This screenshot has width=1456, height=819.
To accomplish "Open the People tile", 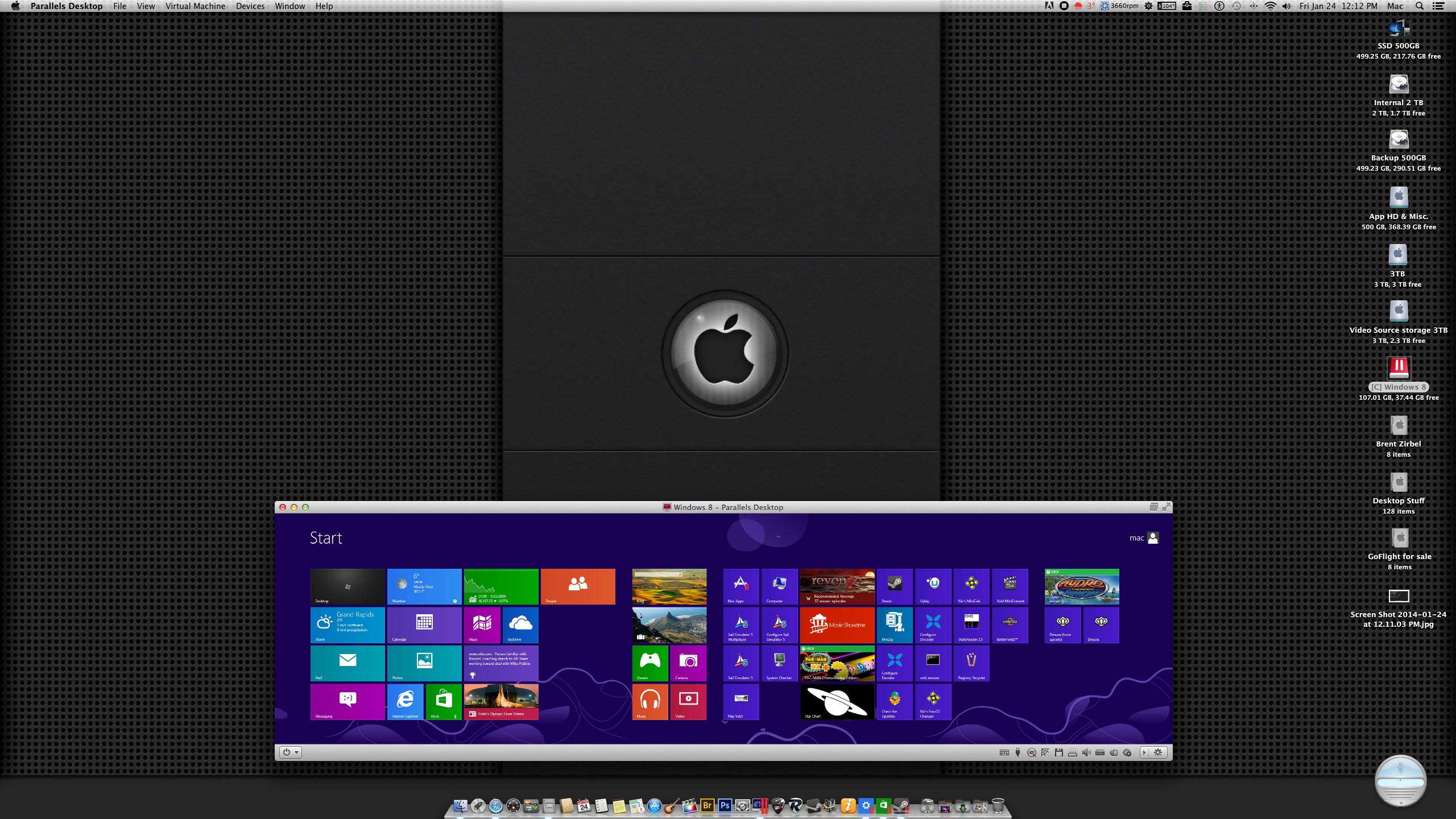I will 578,586.
